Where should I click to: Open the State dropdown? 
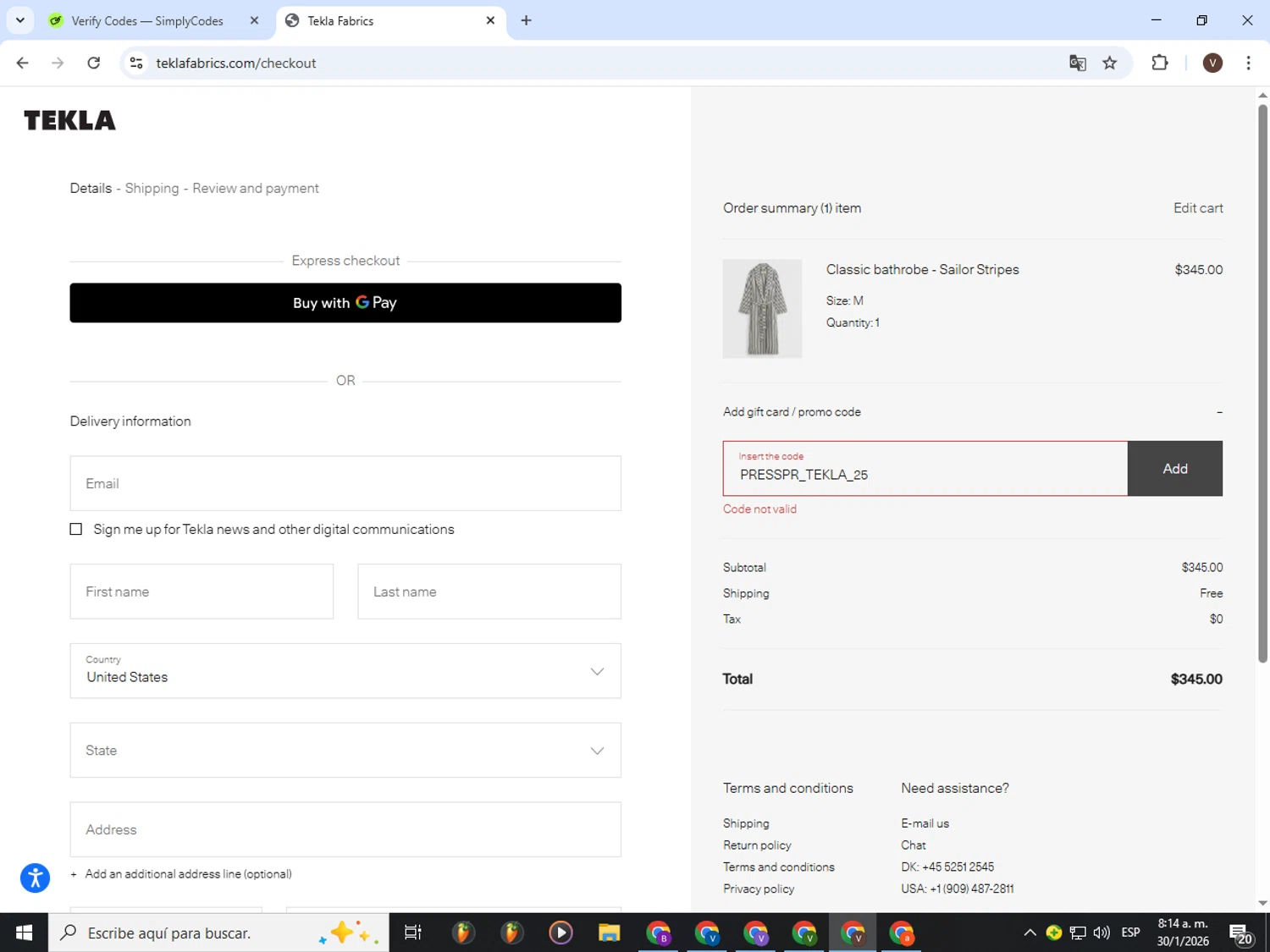(345, 751)
